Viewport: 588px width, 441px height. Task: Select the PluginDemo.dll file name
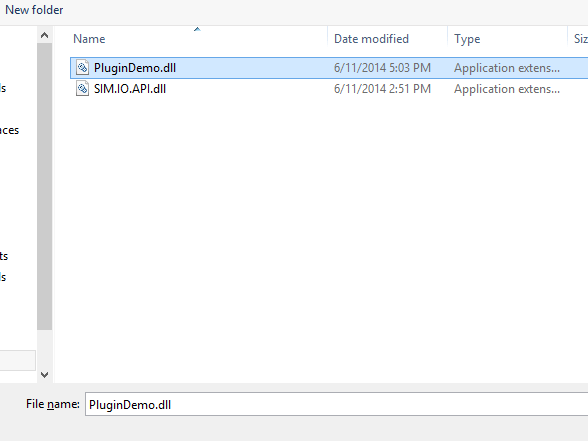135,68
